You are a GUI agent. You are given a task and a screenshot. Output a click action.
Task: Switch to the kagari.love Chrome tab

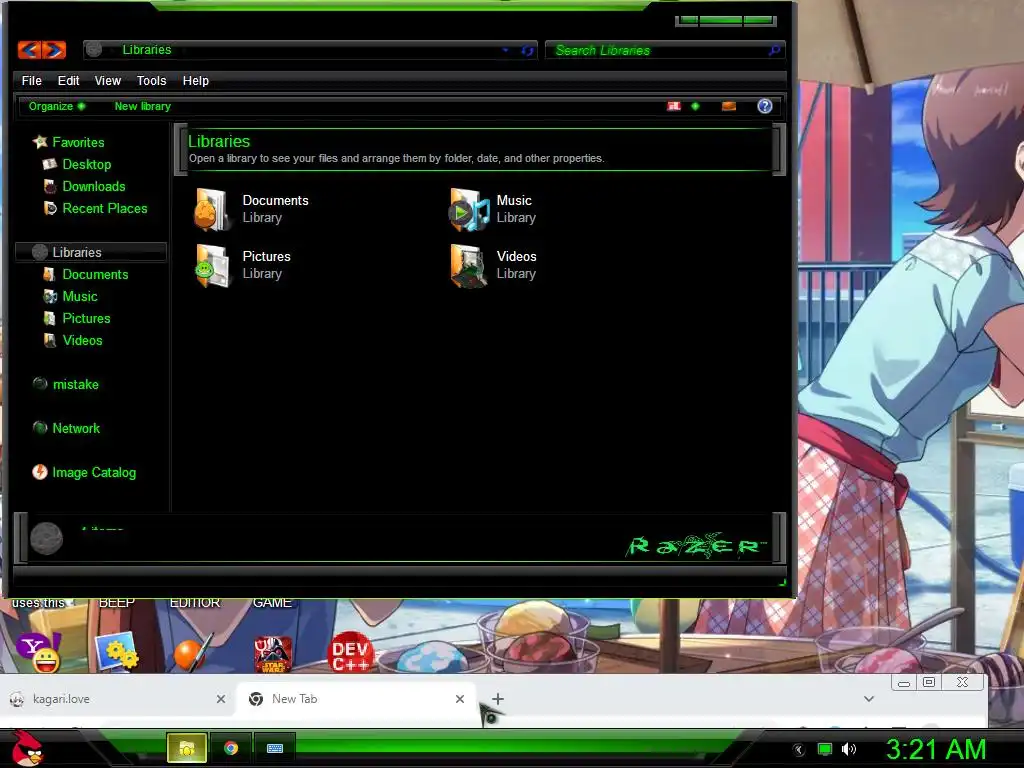pyautogui.click(x=118, y=699)
